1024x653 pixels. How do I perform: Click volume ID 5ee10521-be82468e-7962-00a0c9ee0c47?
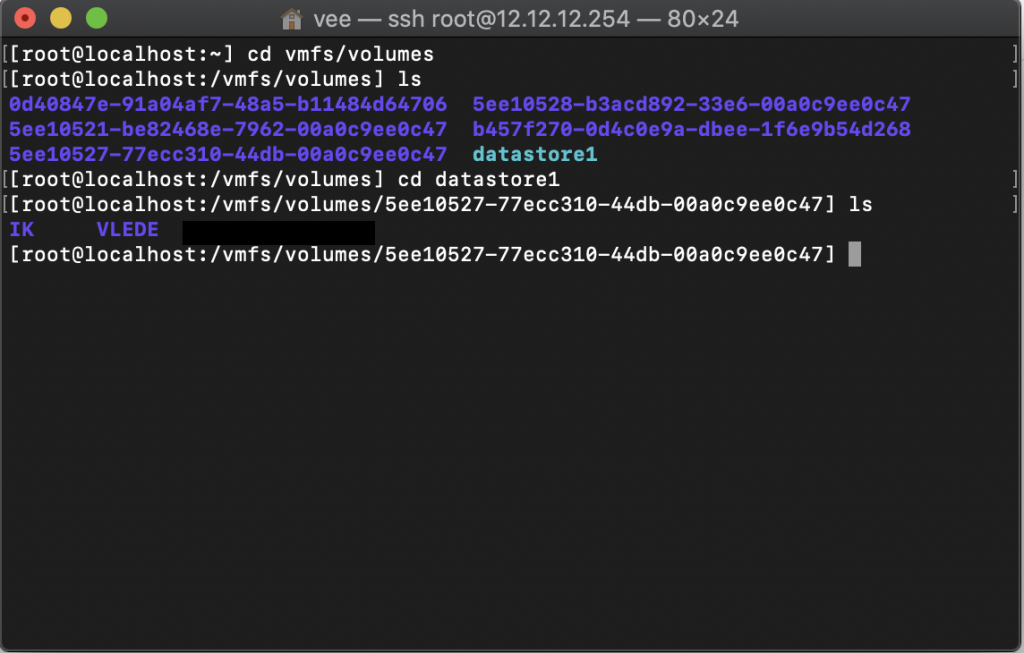click(x=228, y=129)
